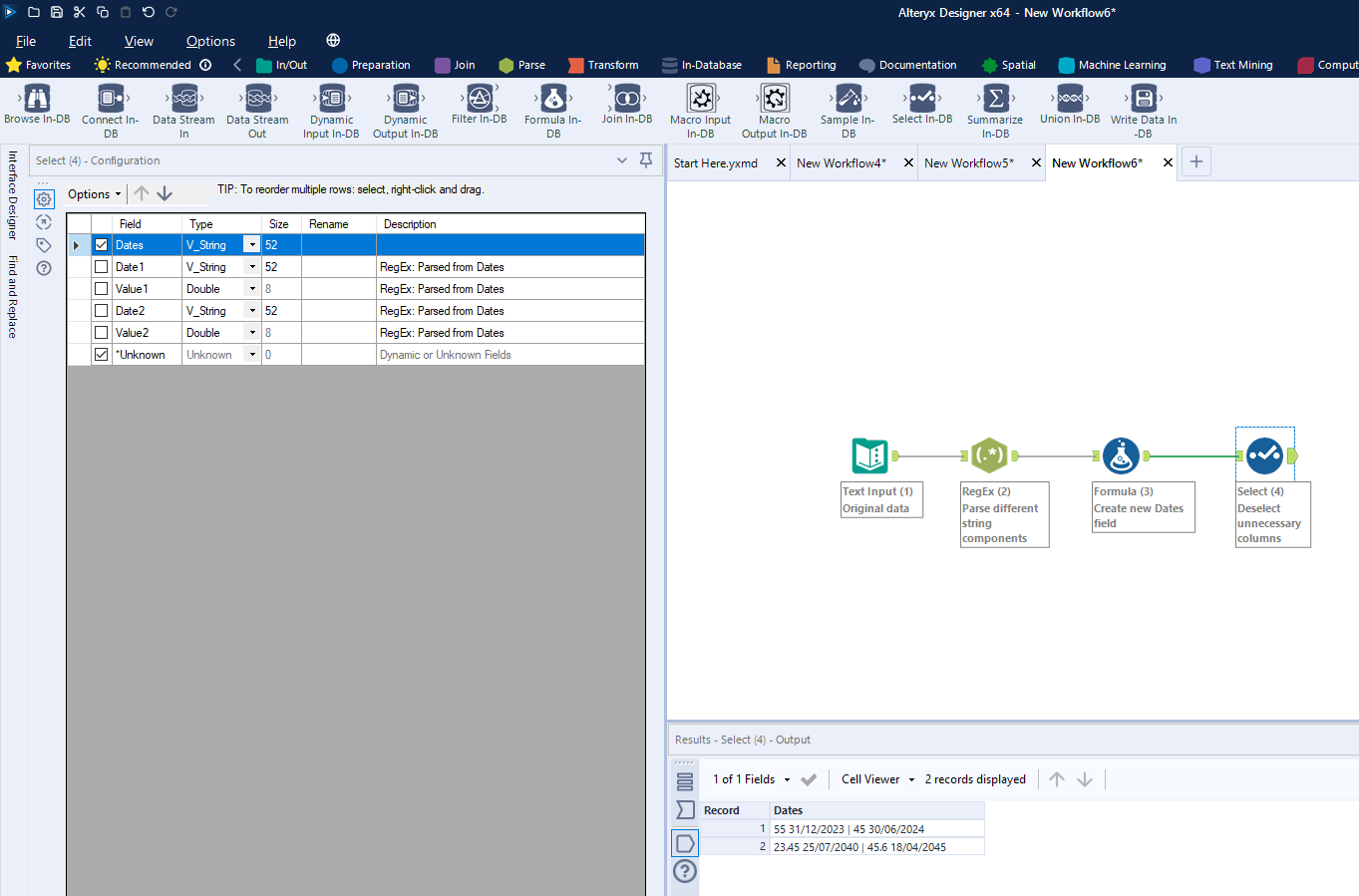
Task: Open the Options dropdown menu
Action: click(x=93, y=193)
